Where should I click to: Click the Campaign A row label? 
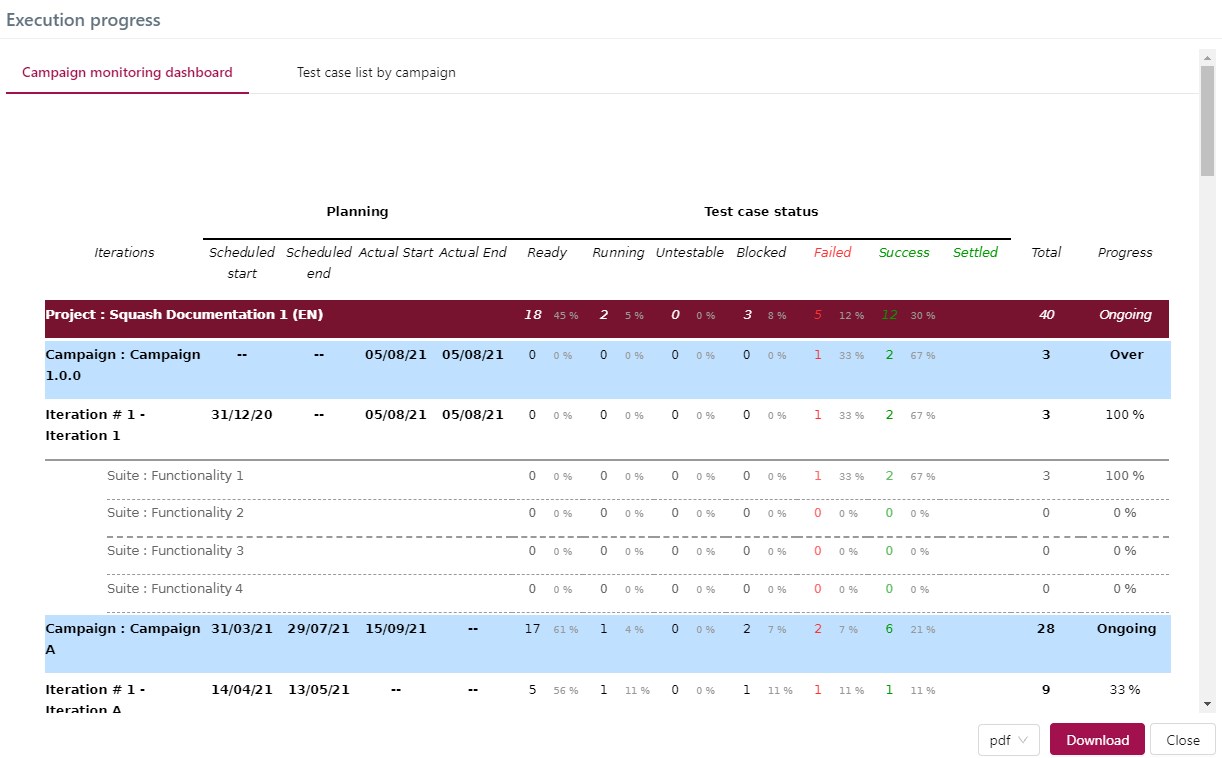pos(122,639)
